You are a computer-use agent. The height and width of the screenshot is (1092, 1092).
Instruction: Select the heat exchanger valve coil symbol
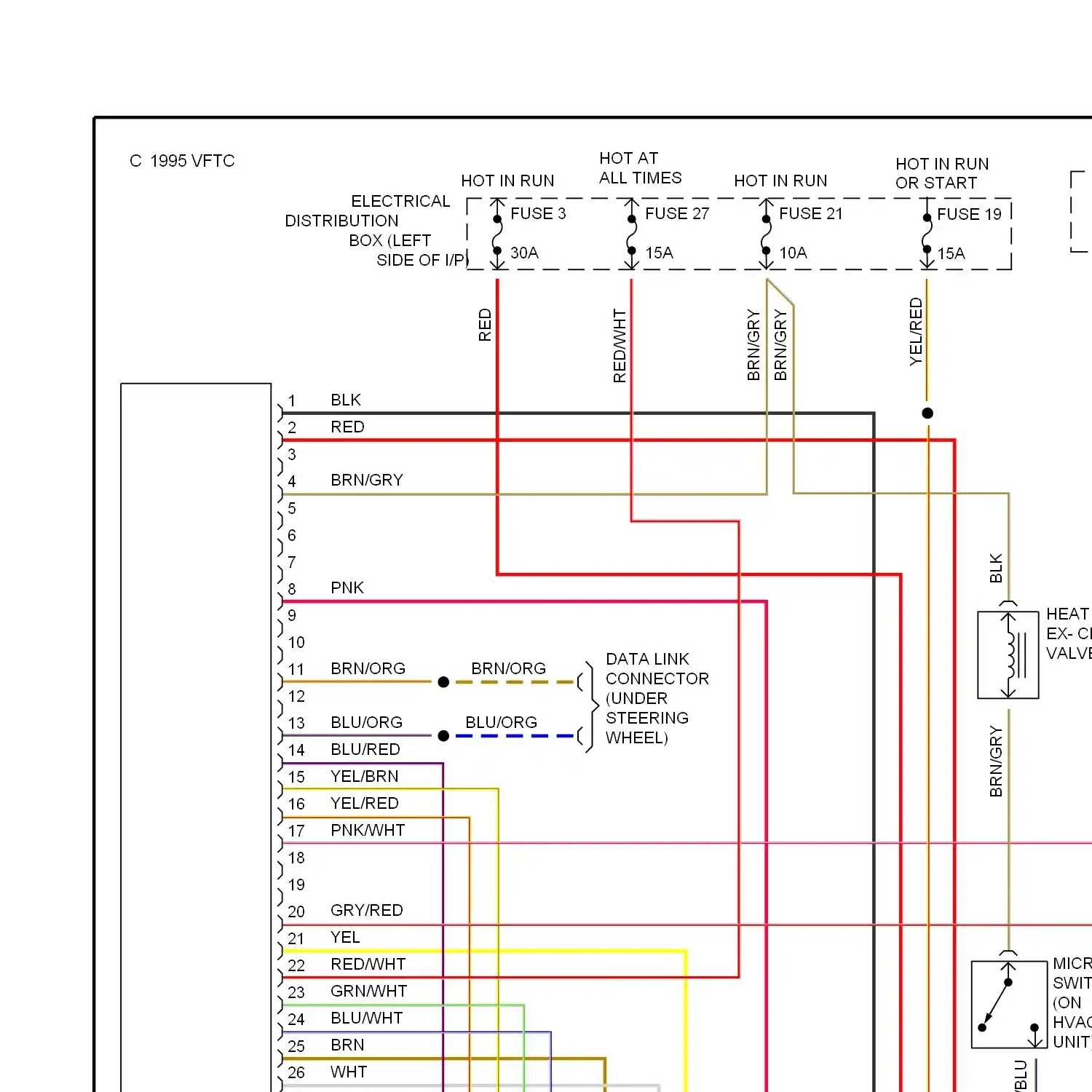1008,655
